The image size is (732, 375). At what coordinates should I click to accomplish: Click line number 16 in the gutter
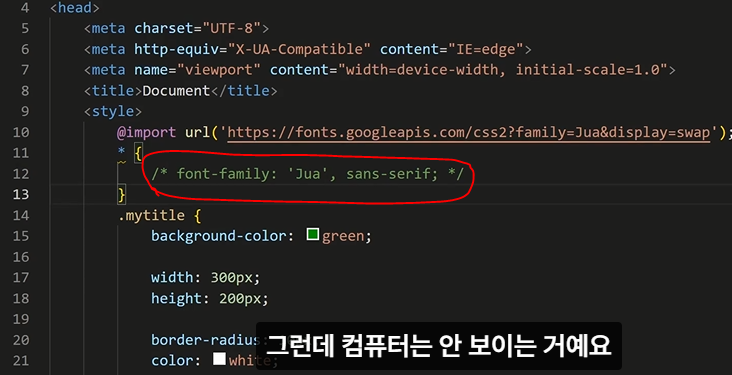coord(20,257)
